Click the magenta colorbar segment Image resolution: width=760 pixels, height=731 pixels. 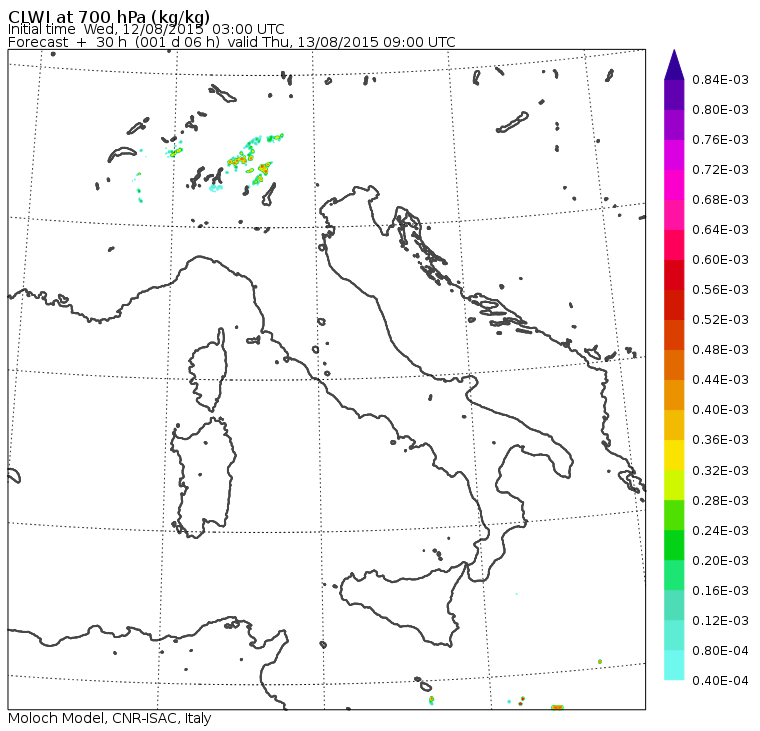pyautogui.click(x=674, y=155)
